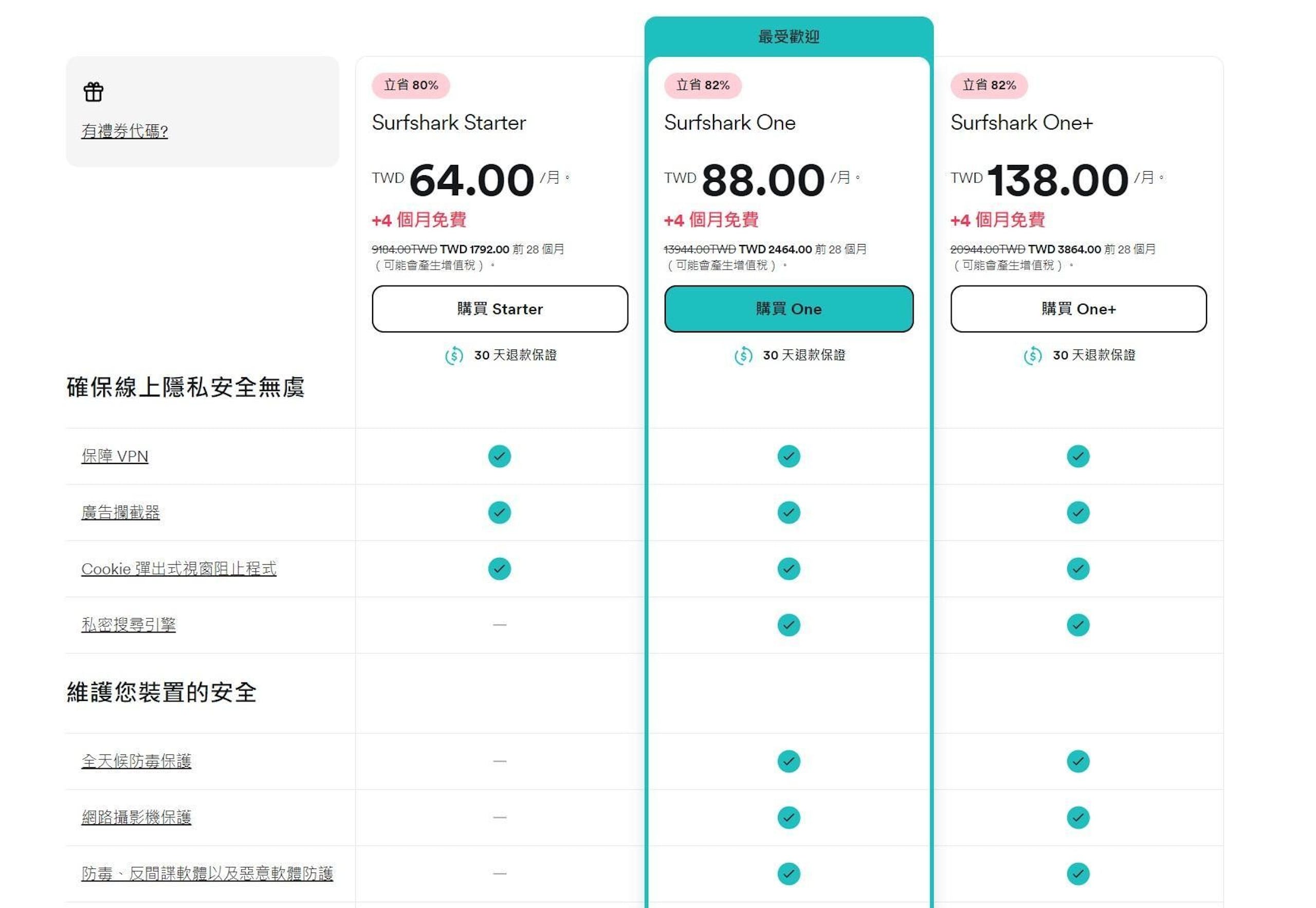Click refund icon under One+ plan

[1033, 356]
